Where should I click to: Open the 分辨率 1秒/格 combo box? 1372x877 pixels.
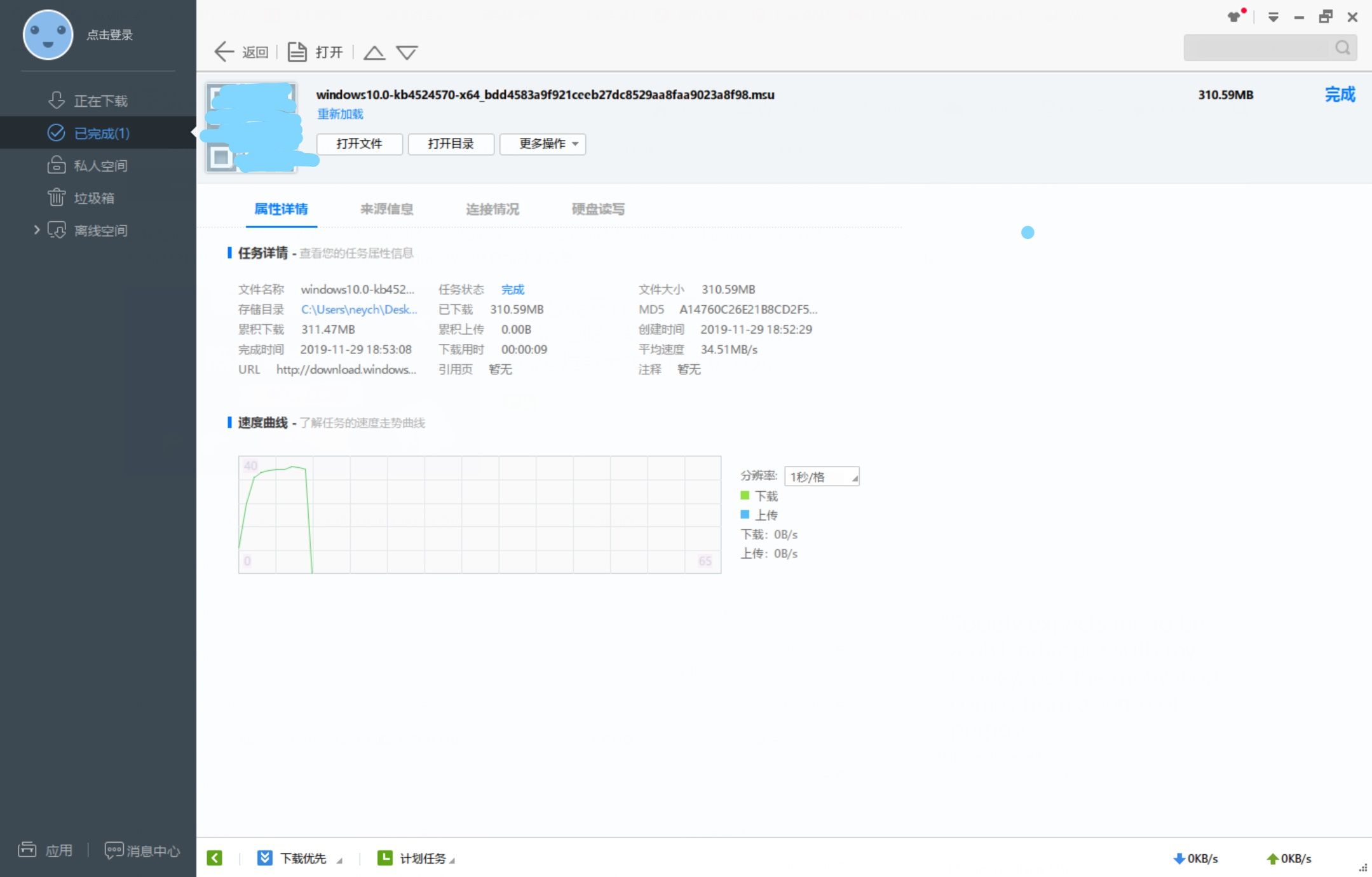click(822, 477)
